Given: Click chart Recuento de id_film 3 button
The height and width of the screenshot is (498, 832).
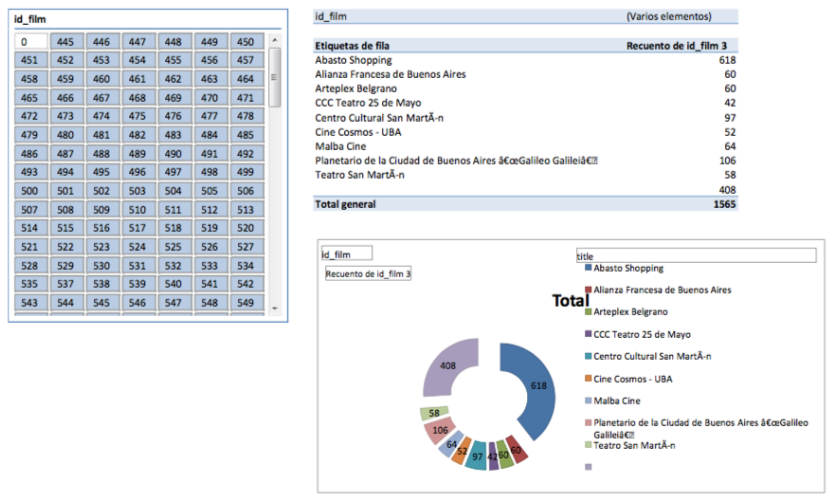Looking at the screenshot, I should (x=368, y=274).
